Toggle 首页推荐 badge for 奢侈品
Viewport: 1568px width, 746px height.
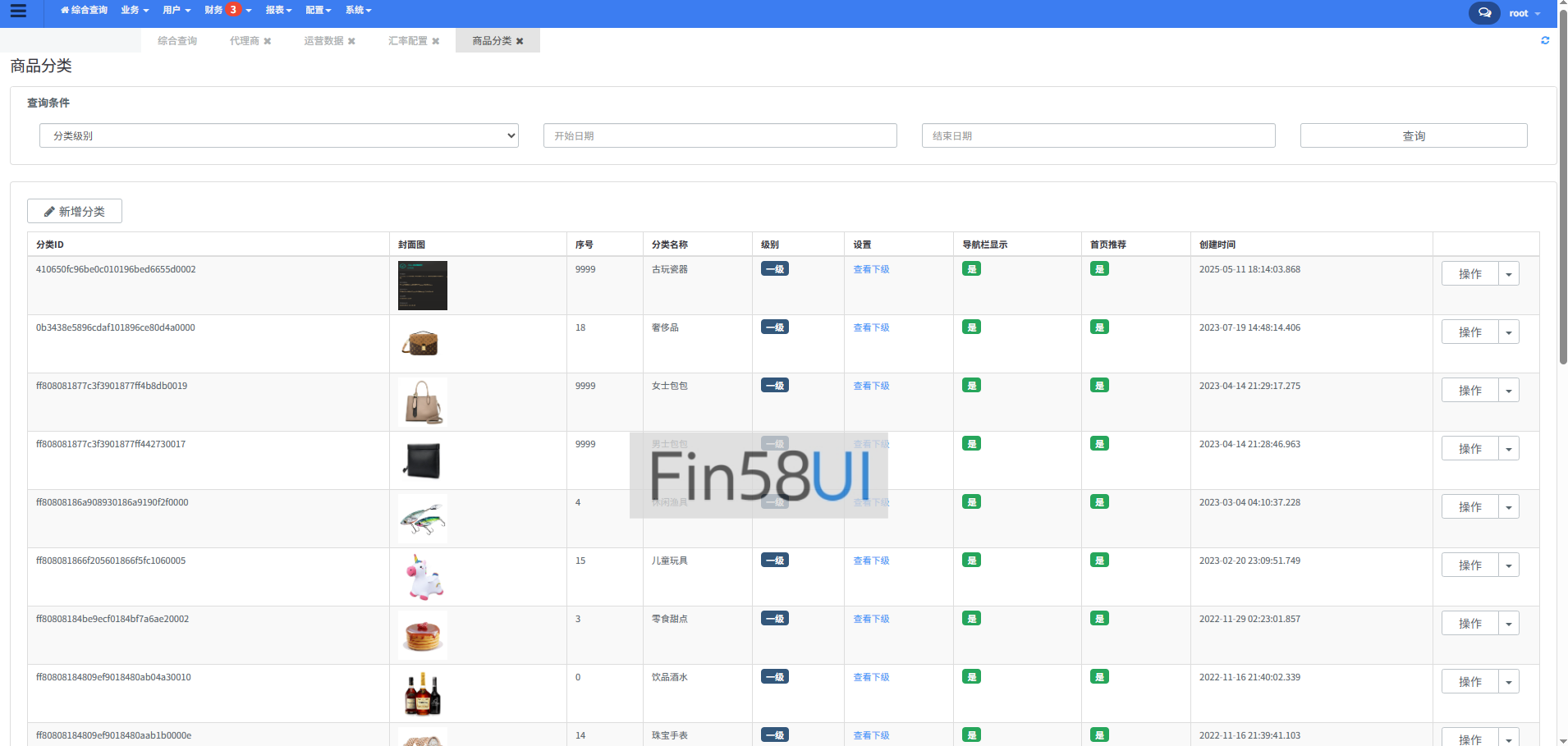pos(1099,327)
